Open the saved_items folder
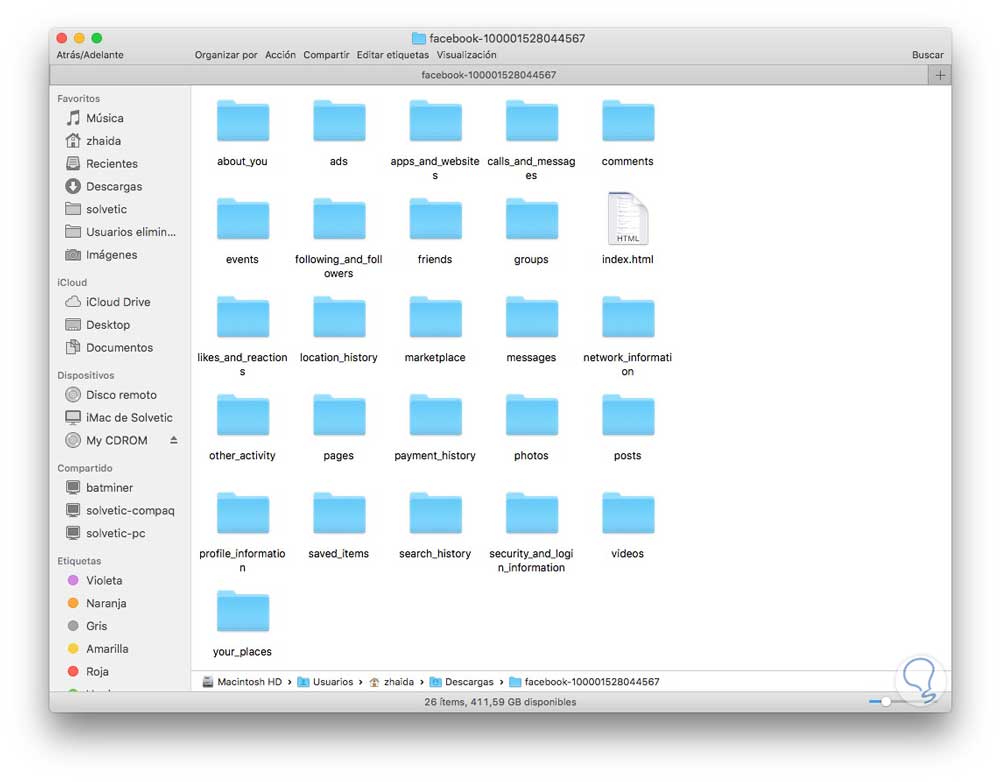The width and height of the screenshot is (1000, 782). coord(339,514)
